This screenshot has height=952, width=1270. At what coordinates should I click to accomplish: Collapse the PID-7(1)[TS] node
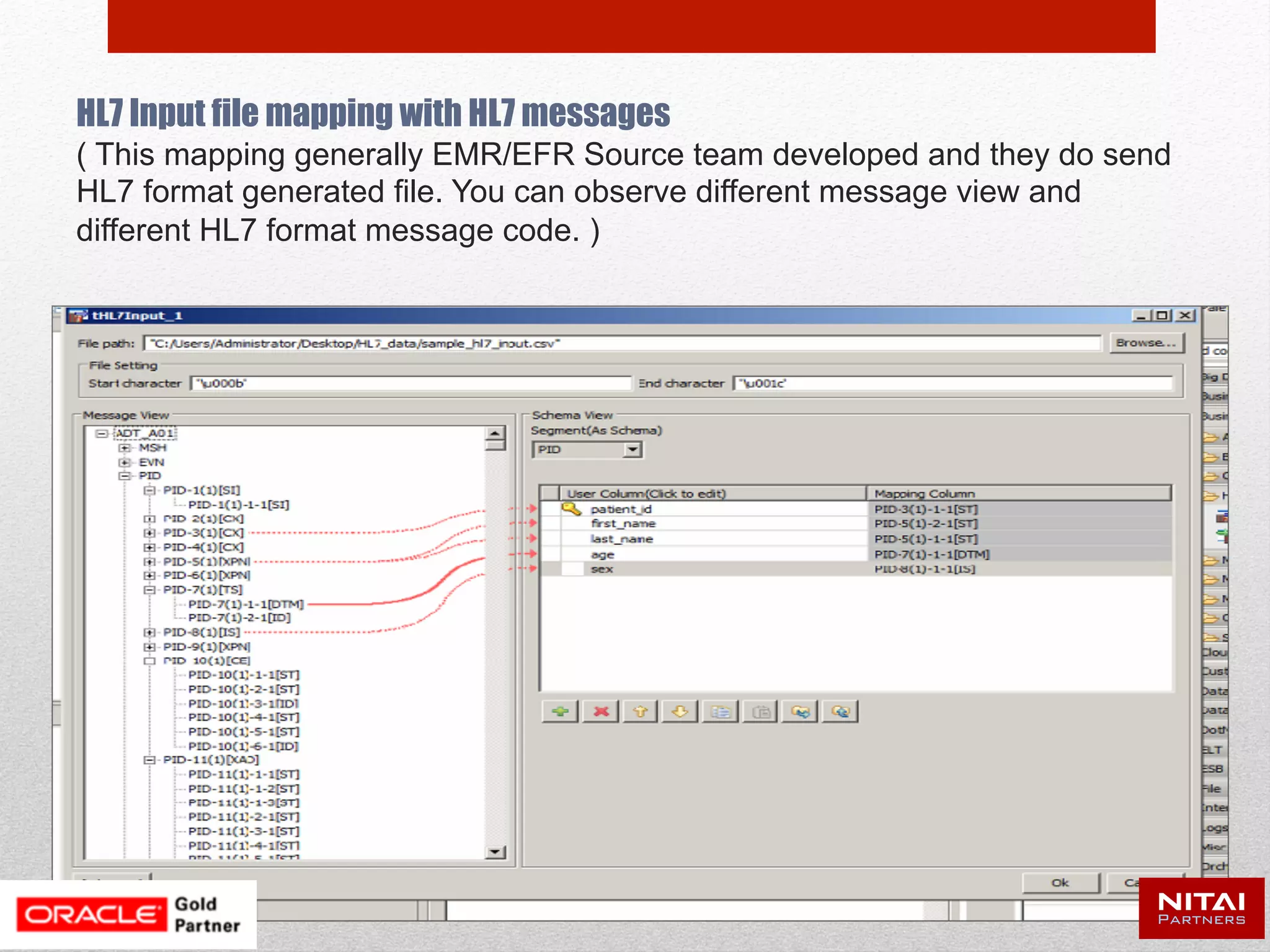(149, 589)
